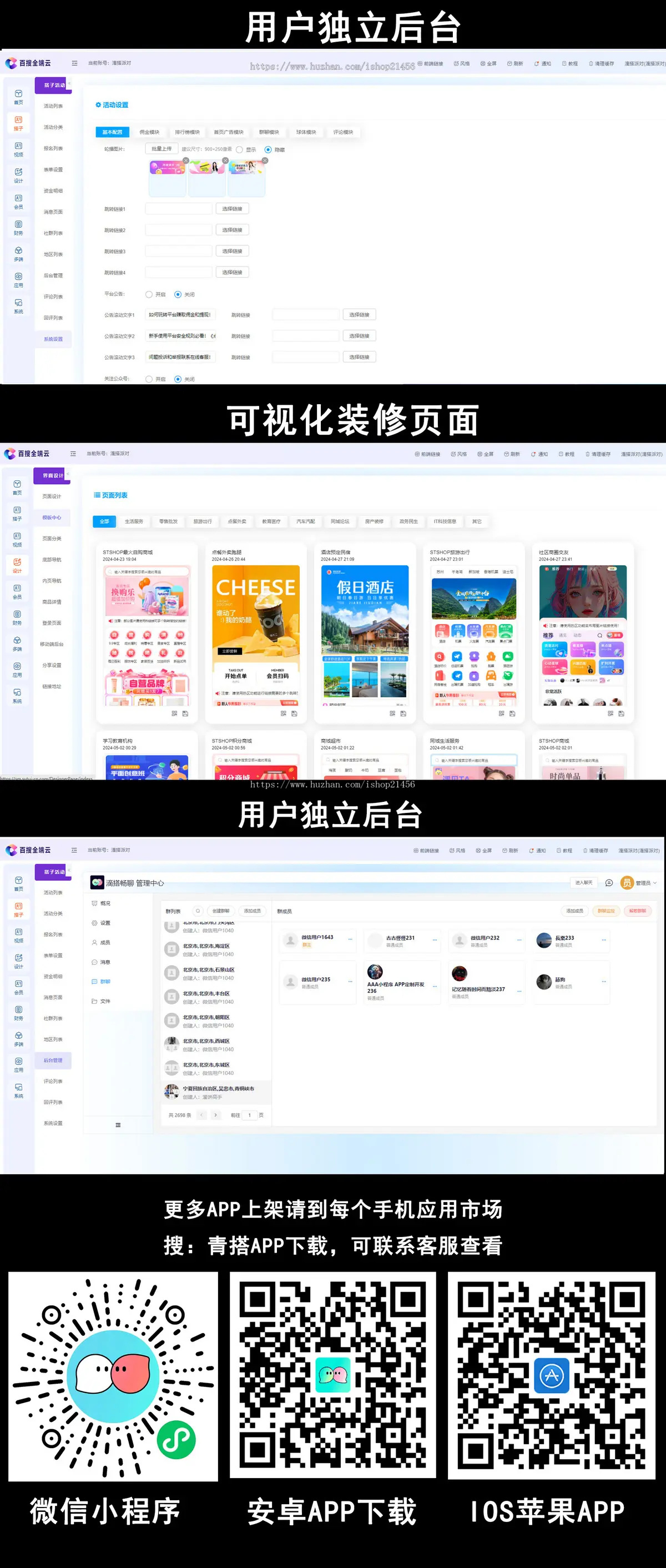Save icon on 社区商圈交友 template card
The height and width of the screenshot is (1568, 666).
point(622,713)
